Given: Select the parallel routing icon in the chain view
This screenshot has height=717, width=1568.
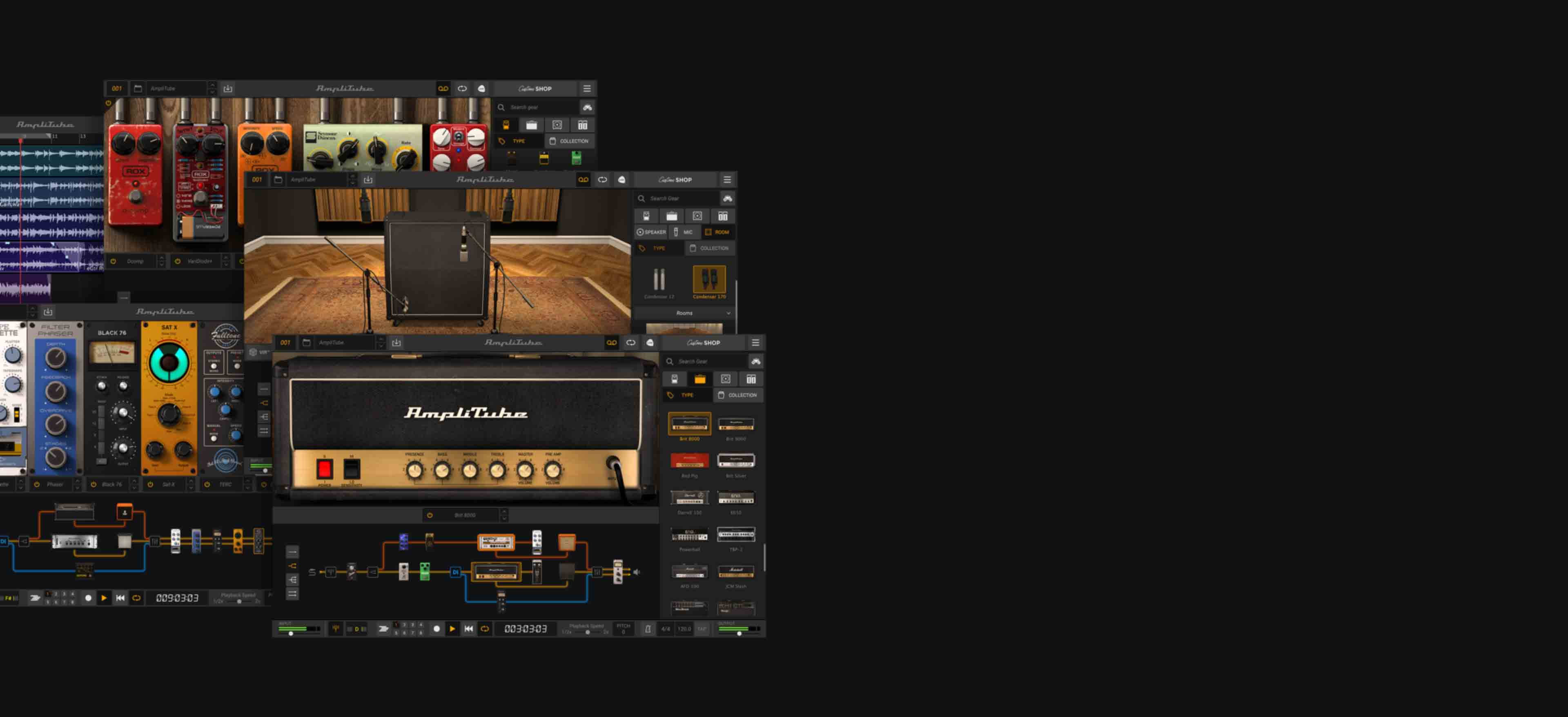Looking at the screenshot, I should tap(293, 594).
